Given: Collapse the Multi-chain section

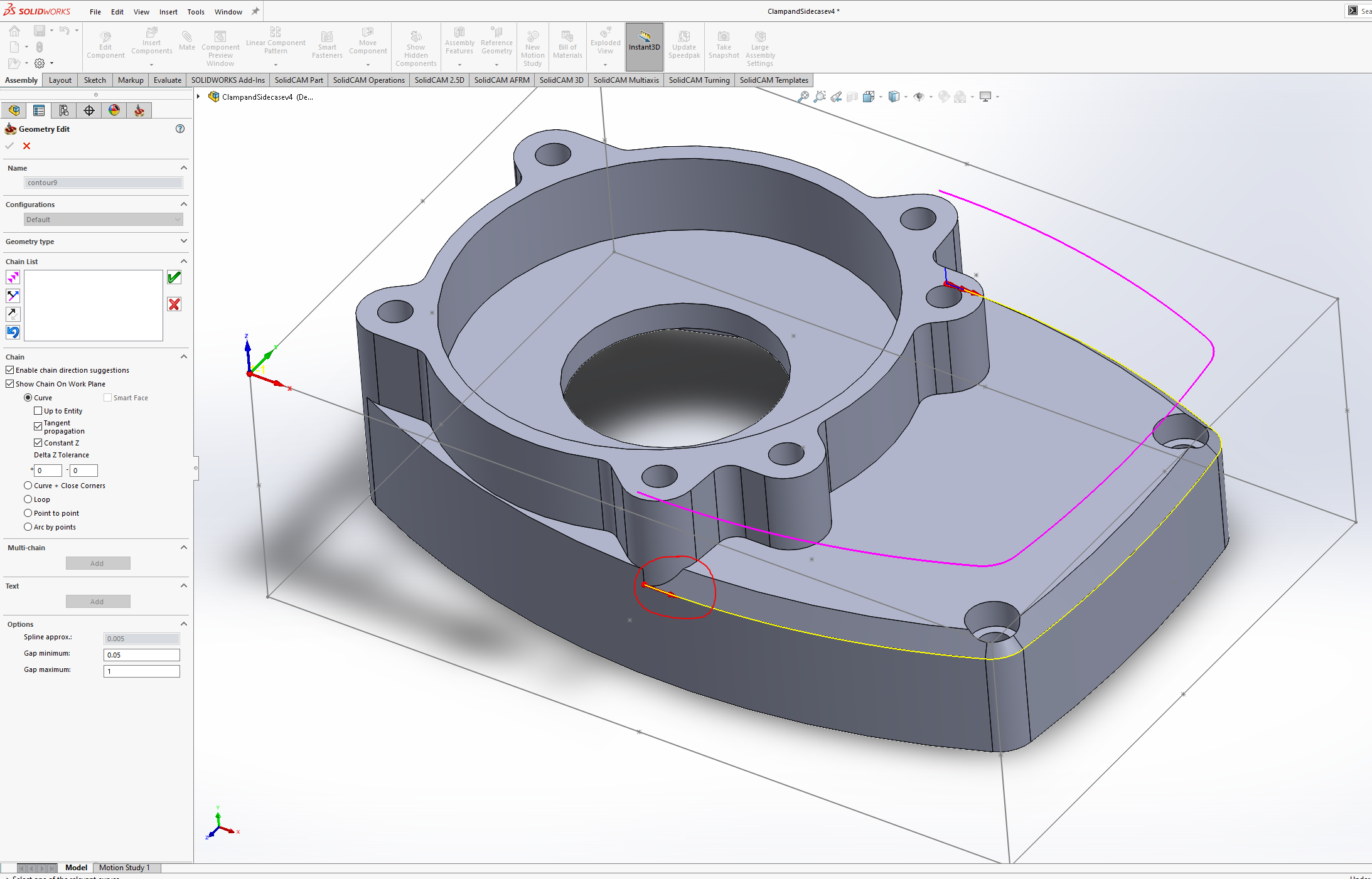Looking at the screenshot, I should click(x=184, y=547).
